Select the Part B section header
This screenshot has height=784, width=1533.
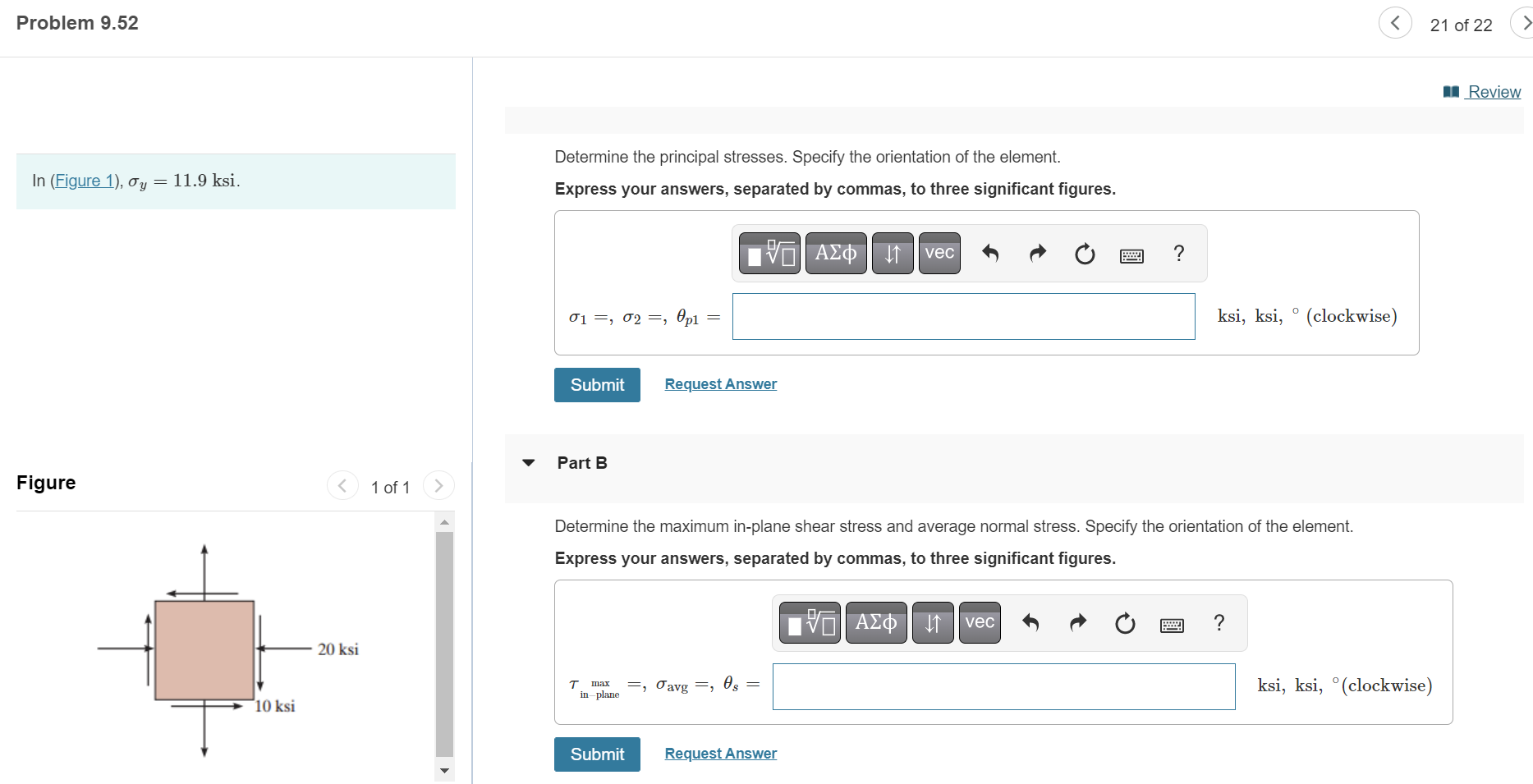(x=581, y=462)
